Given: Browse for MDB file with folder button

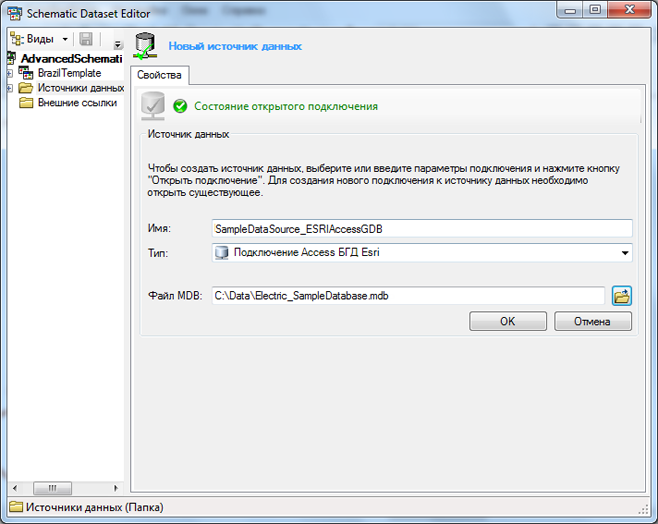Looking at the screenshot, I should (621, 296).
